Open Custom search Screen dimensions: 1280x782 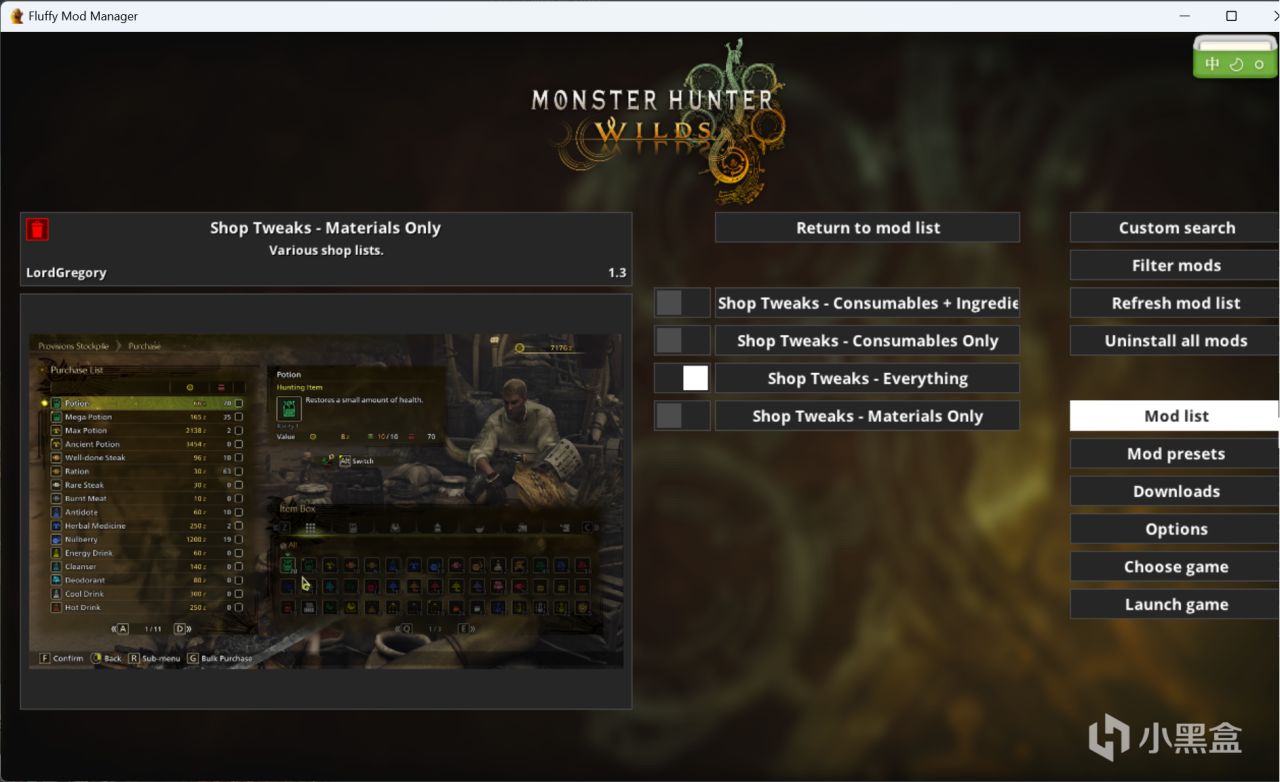(1176, 228)
